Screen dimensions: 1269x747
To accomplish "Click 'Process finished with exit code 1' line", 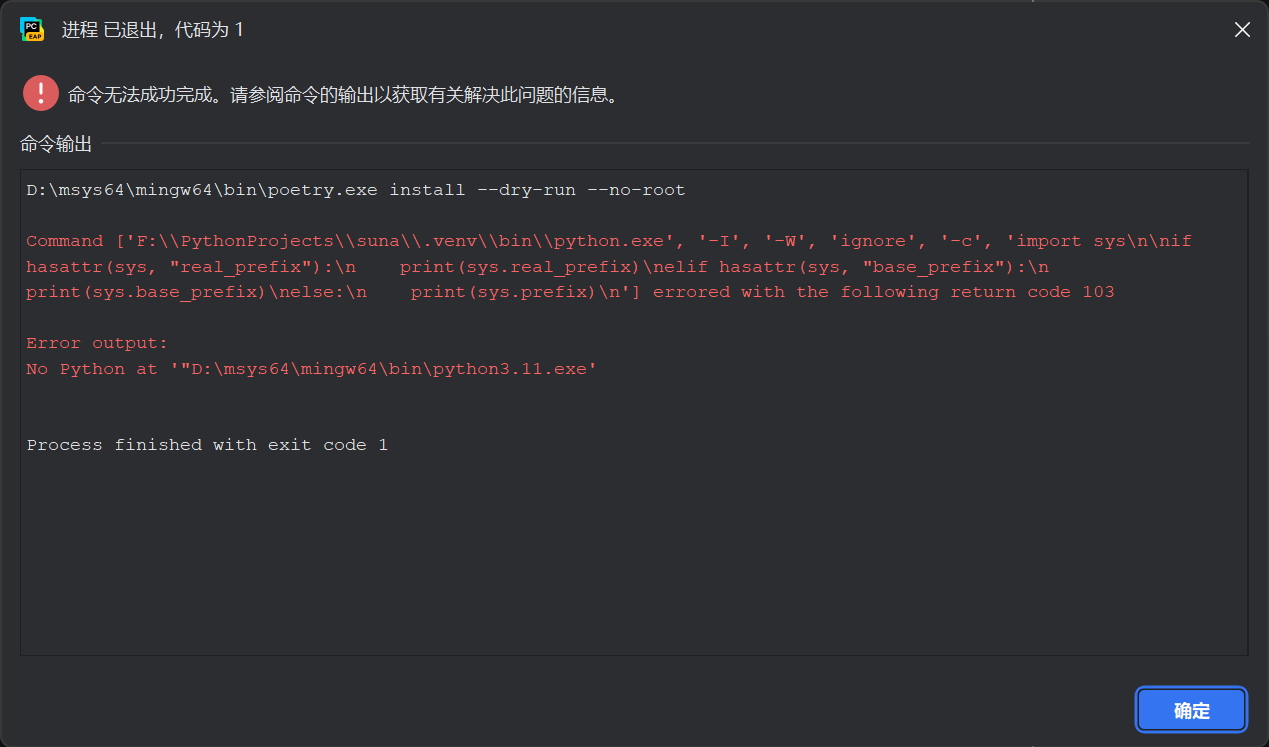I will pos(207,445).
